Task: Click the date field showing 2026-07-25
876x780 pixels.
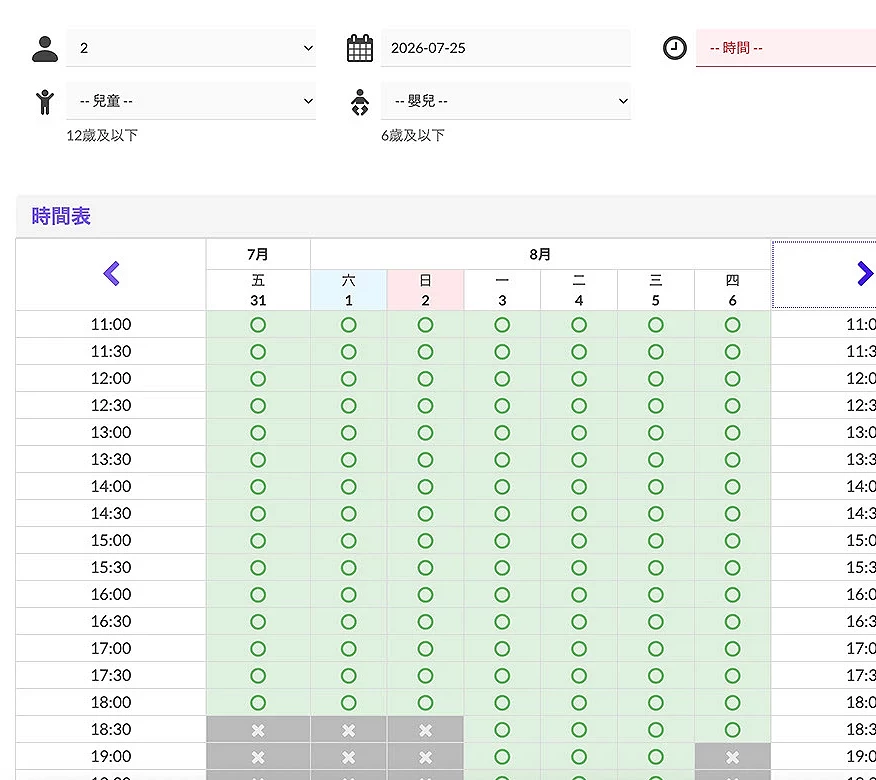Action: (x=506, y=48)
